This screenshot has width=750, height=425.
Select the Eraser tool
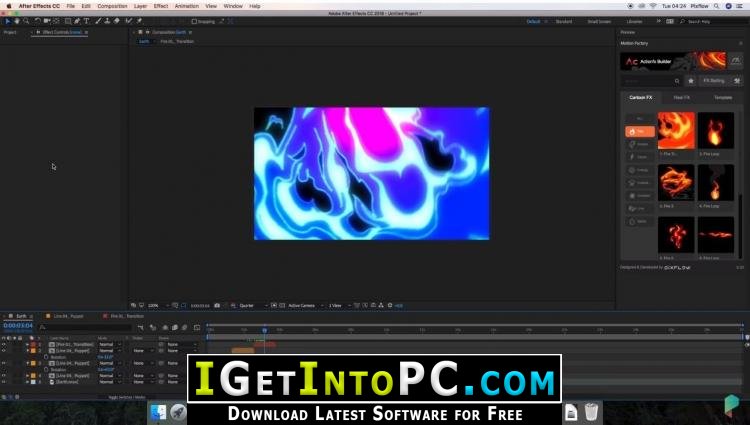coord(117,21)
